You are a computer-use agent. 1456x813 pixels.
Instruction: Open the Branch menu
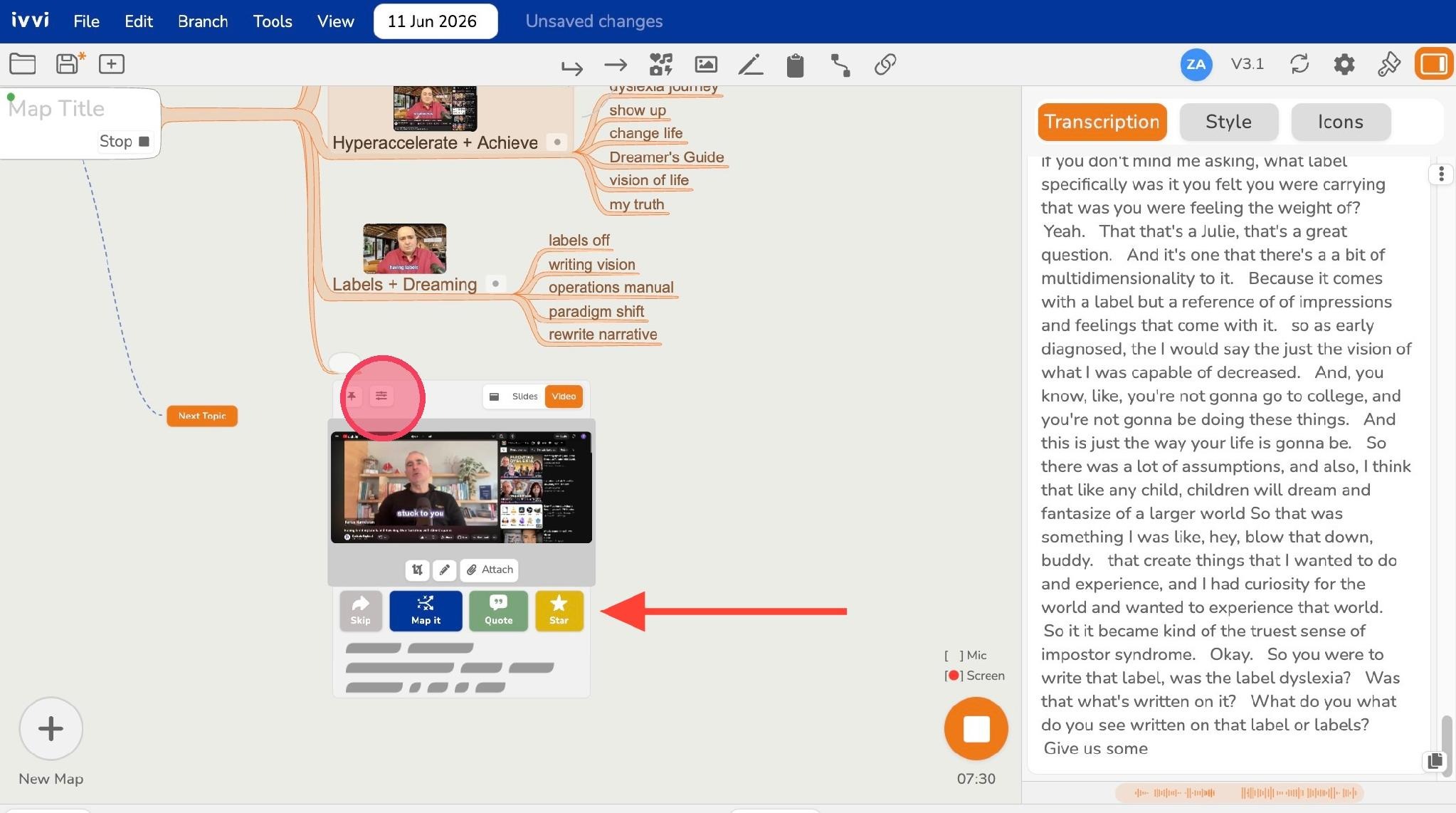(203, 21)
